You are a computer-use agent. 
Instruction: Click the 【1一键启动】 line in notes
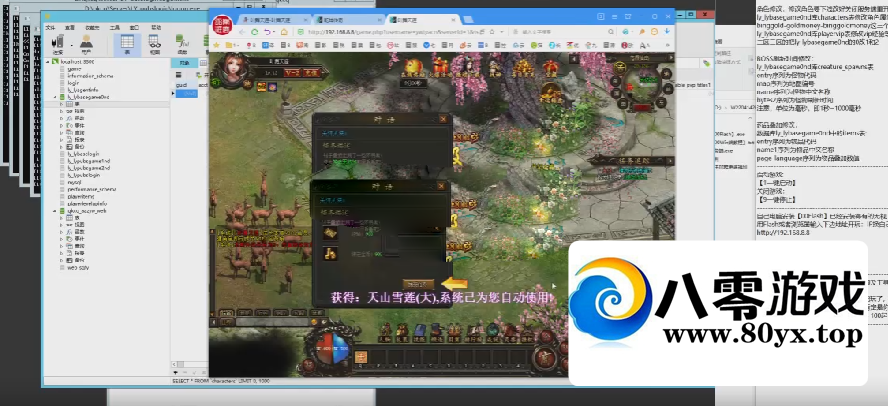[x=777, y=182]
